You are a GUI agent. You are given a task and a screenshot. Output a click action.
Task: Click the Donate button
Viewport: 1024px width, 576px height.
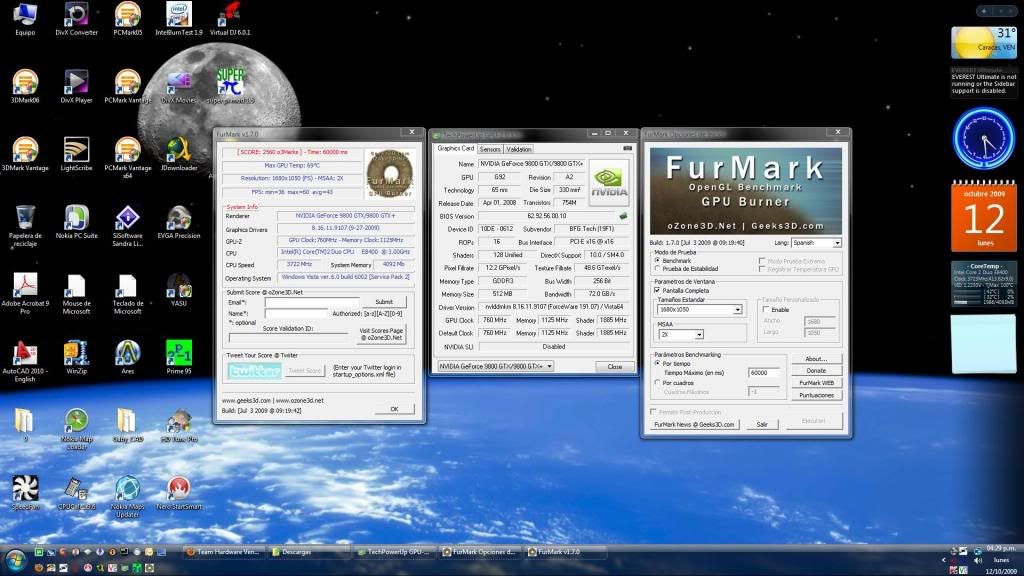(x=816, y=371)
